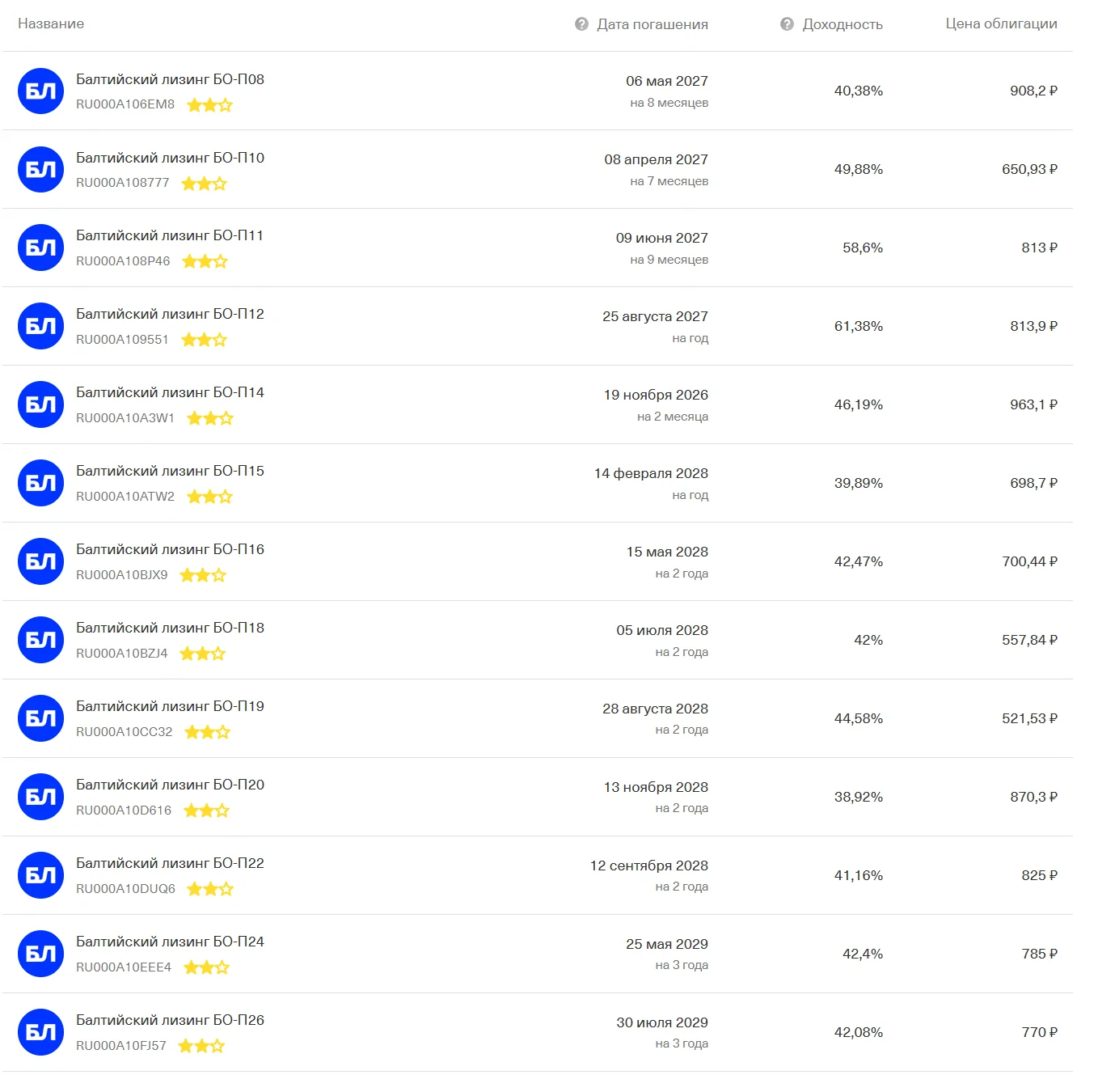Click the 61,38% yield value
This screenshot has width=1098, height=1092.
click(x=859, y=326)
